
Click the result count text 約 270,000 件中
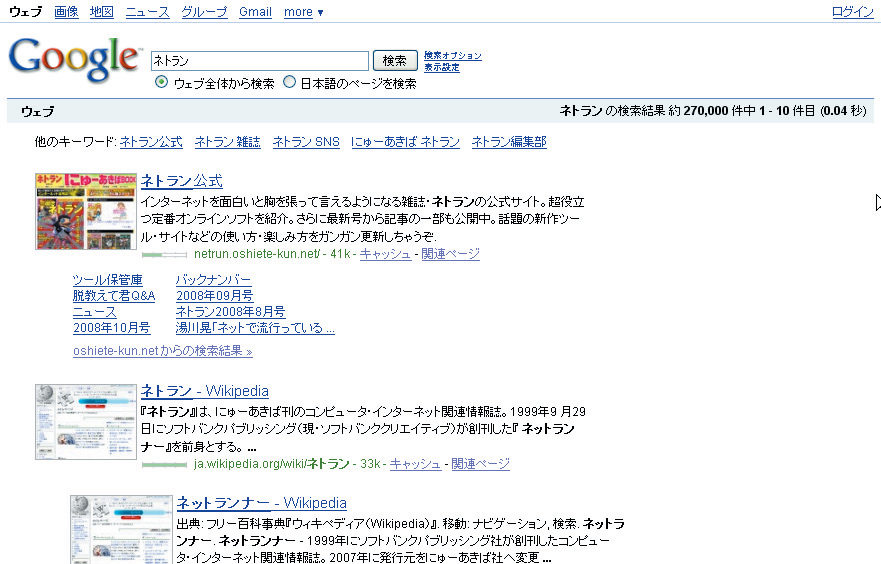pyautogui.click(x=712, y=111)
